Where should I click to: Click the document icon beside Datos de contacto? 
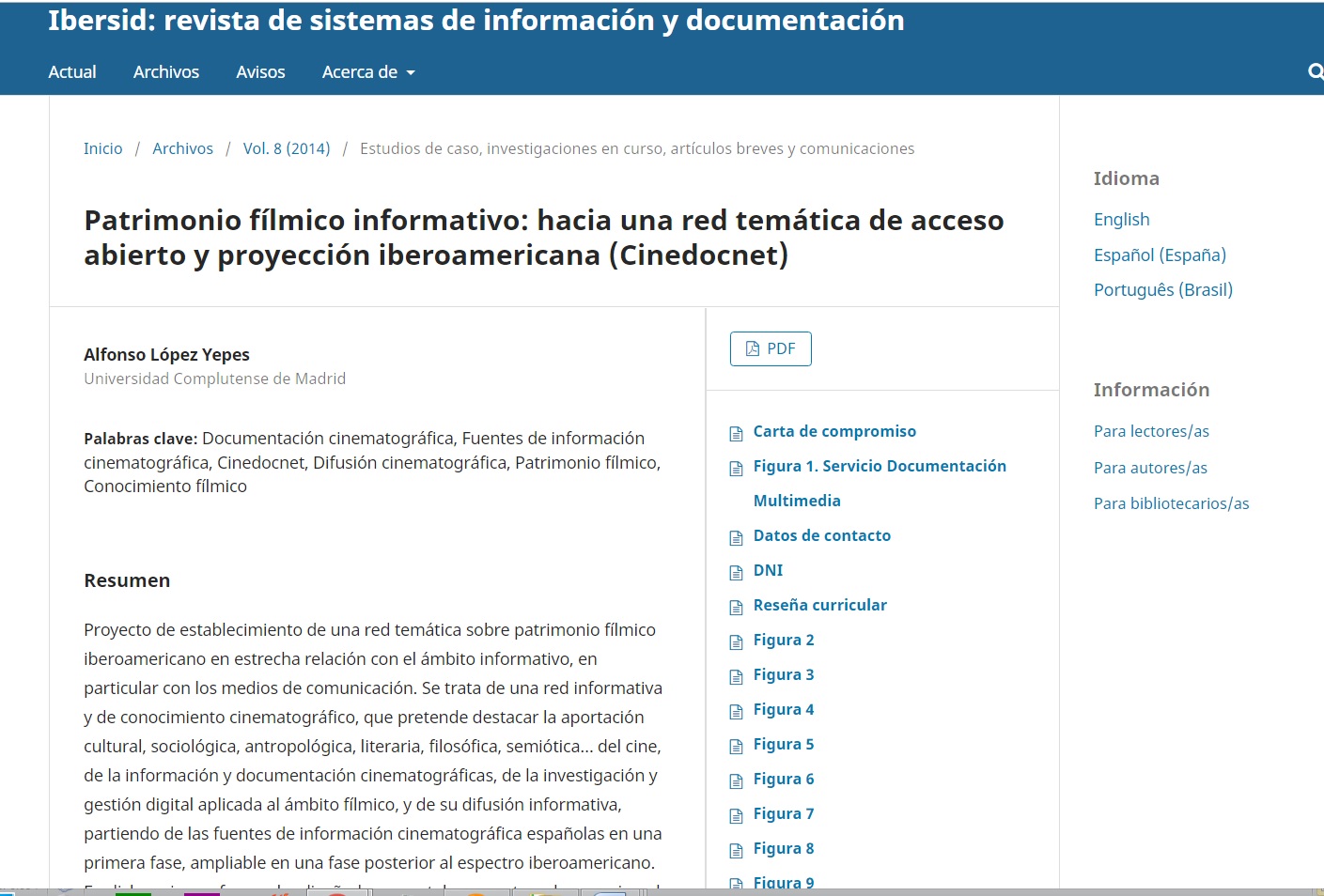737,537
